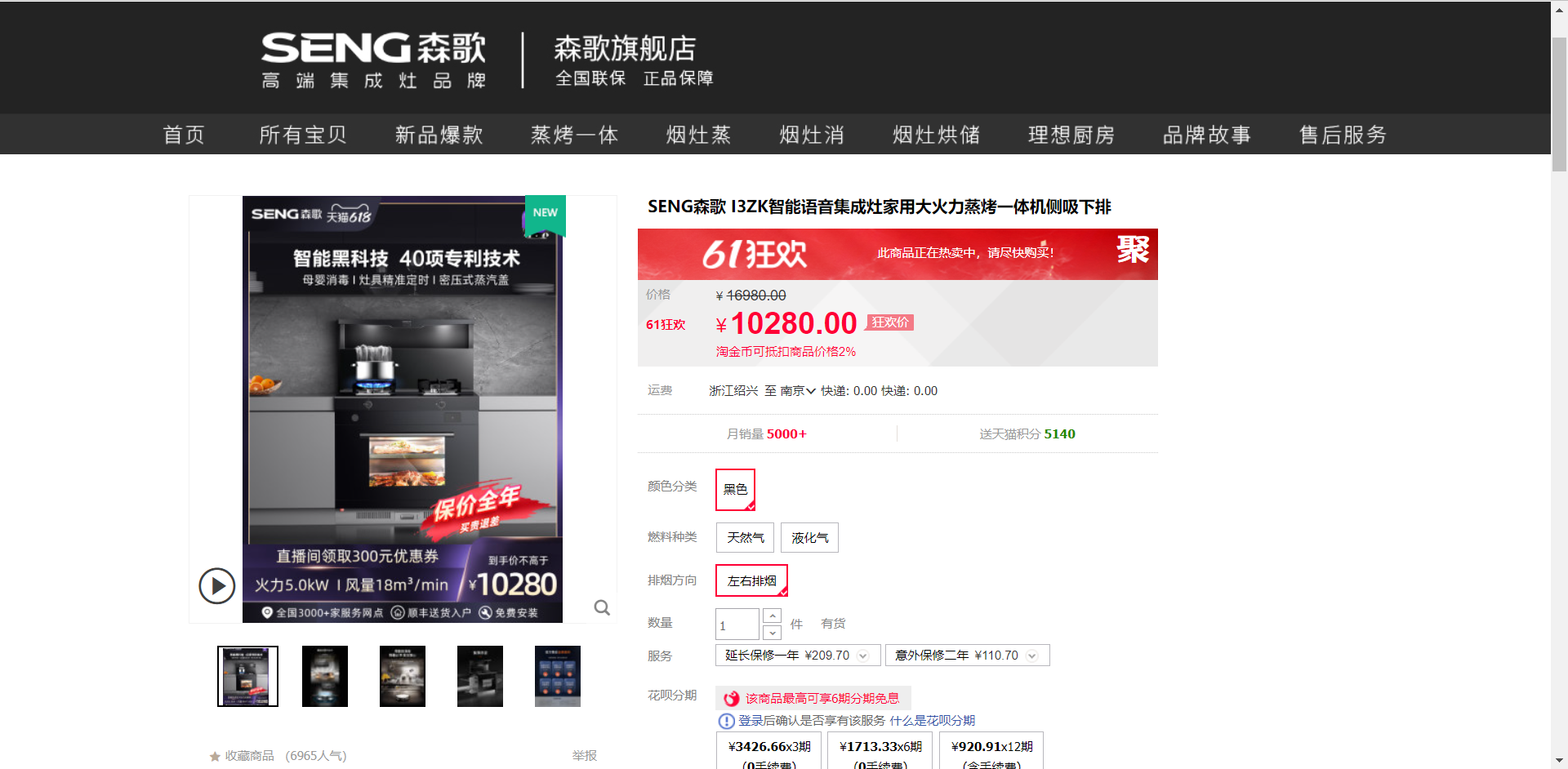Click the 61狂欢 promotional banner
Image resolution: width=1568 pixels, height=769 pixels.
(x=898, y=254)
